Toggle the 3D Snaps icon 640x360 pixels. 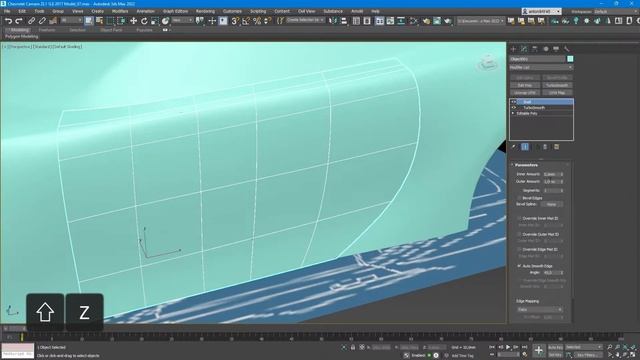(x=235, y=21)
